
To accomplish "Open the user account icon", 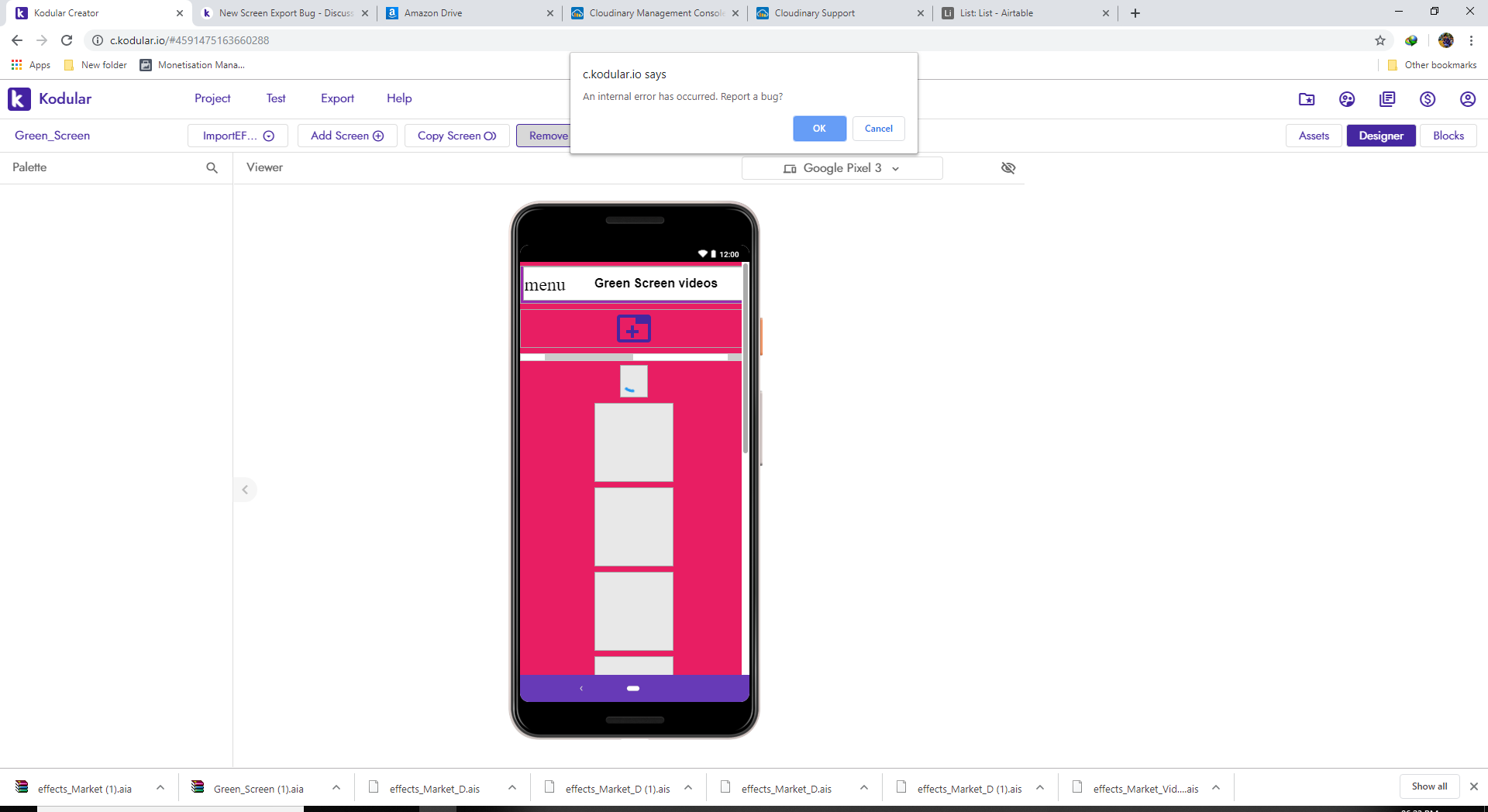I will click(x=1468, y=99).
